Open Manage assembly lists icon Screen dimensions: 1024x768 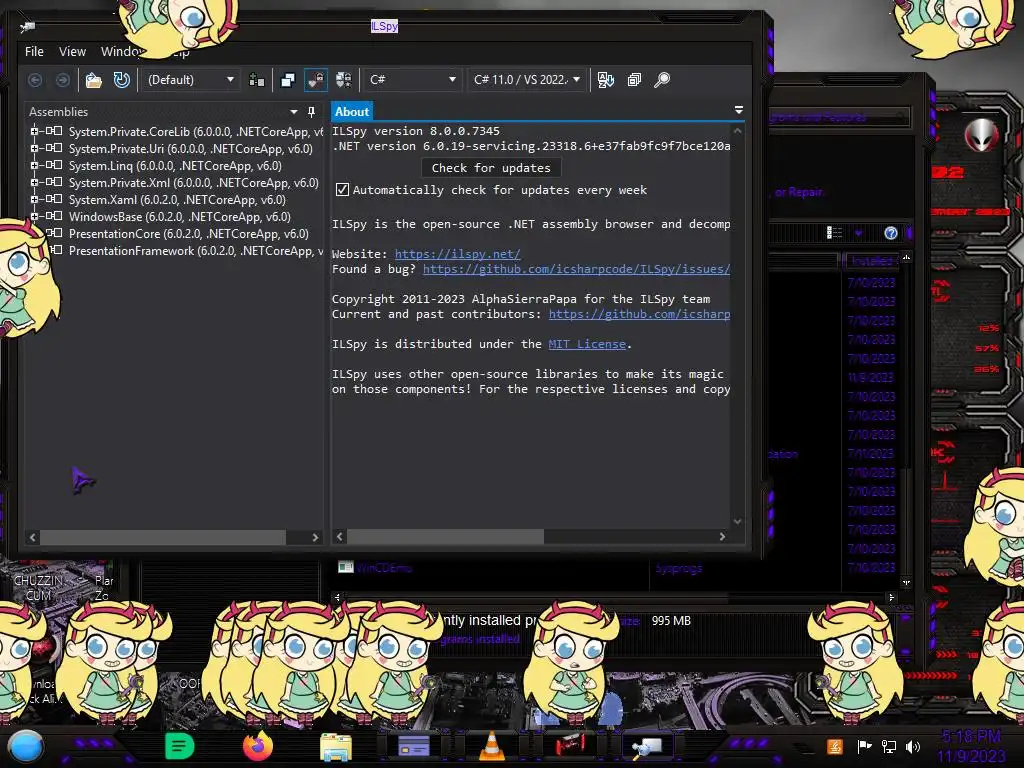(257, 80)
